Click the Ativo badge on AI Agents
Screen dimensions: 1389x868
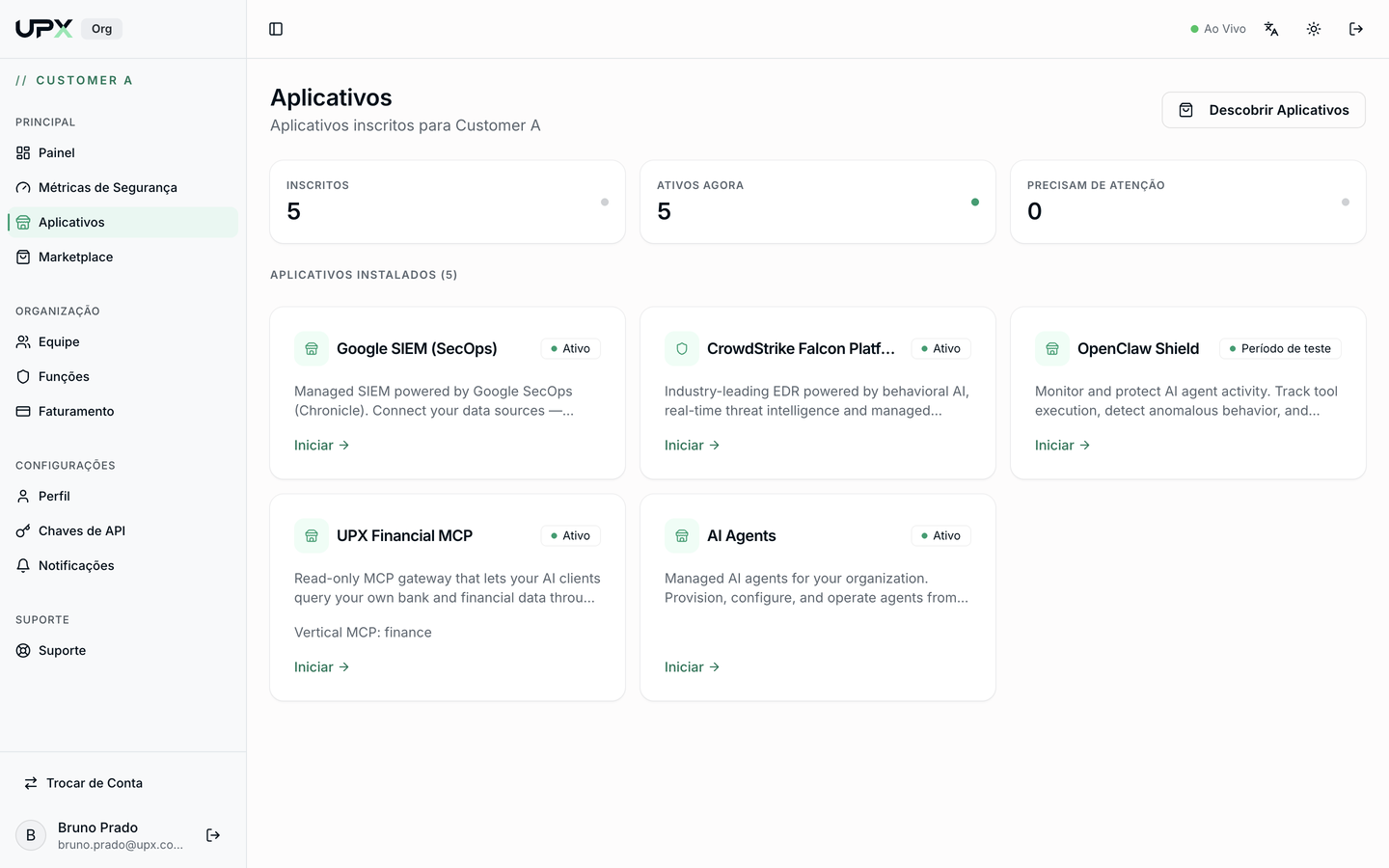click(940, 535)
